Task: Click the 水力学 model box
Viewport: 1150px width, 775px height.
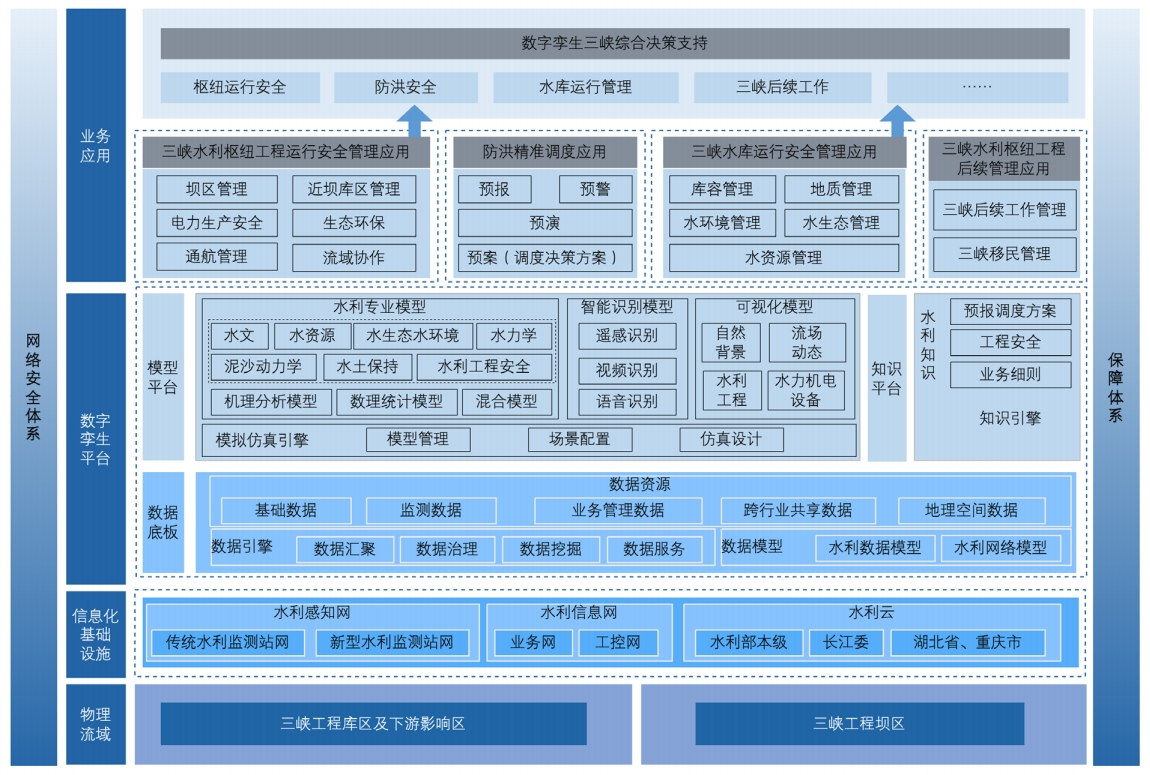Action: click(x=513, y=336)
